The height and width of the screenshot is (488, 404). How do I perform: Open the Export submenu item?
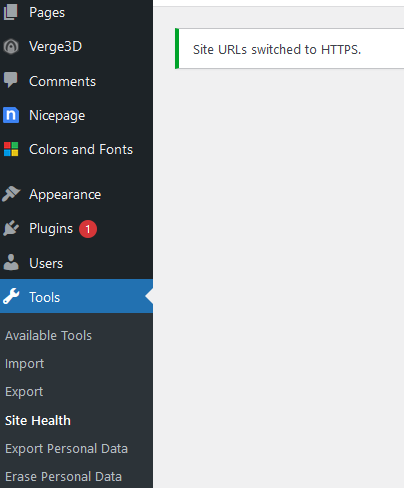24,392
